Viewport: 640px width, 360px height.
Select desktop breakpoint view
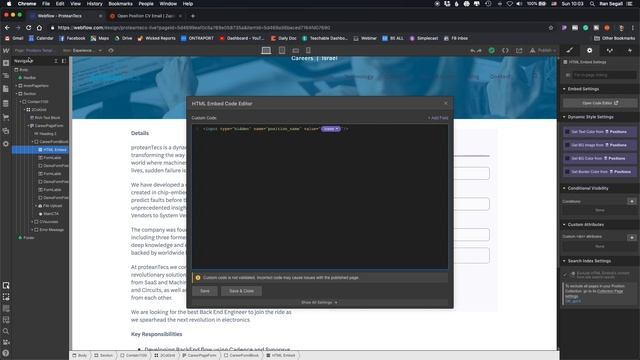point(266,50)
